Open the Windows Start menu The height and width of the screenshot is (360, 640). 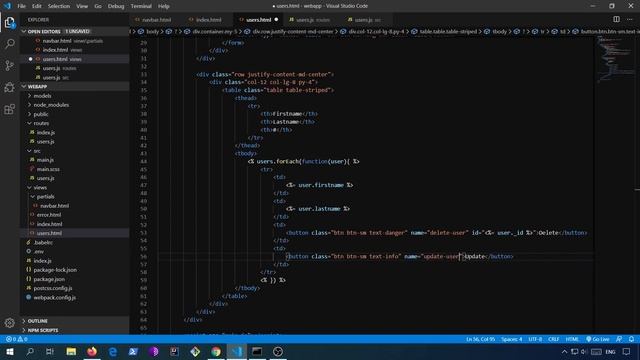tap(10, 351)
